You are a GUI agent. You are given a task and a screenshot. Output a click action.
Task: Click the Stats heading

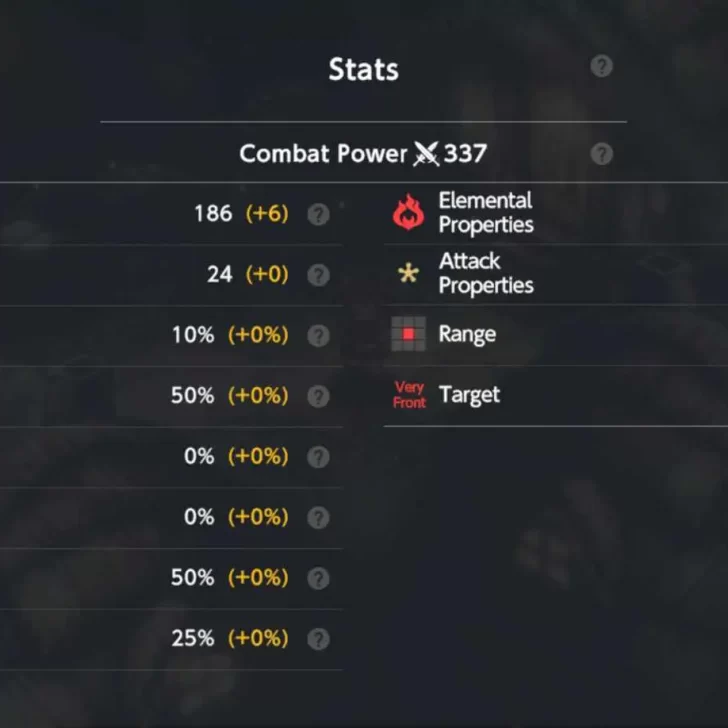click(x=363, y=69)
